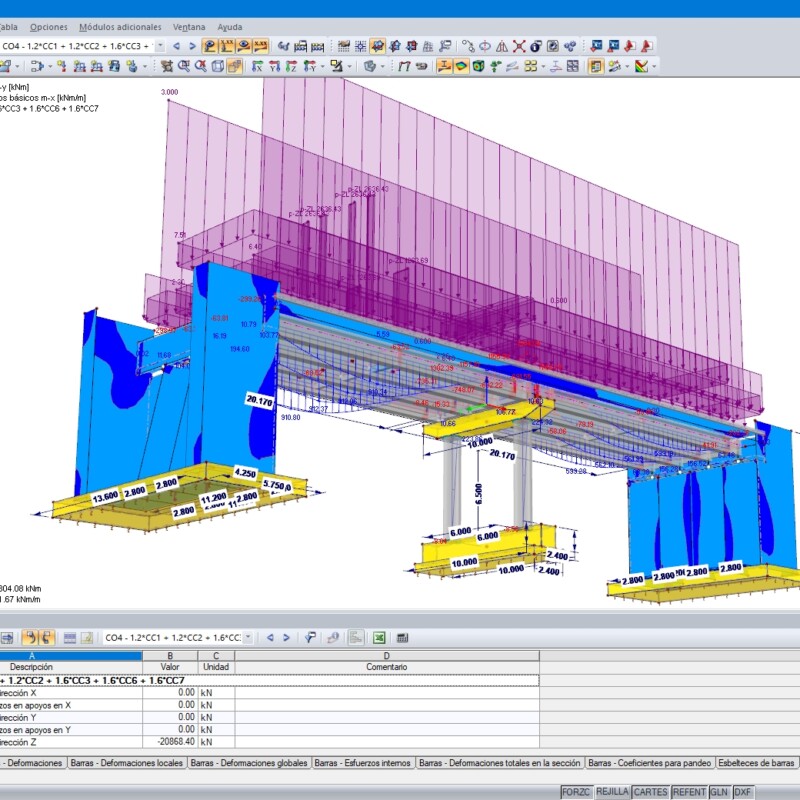
Task: Open the Barras - Coeficientes para pandeo tab
Action: pyautogui.click(x=649, y=763)
